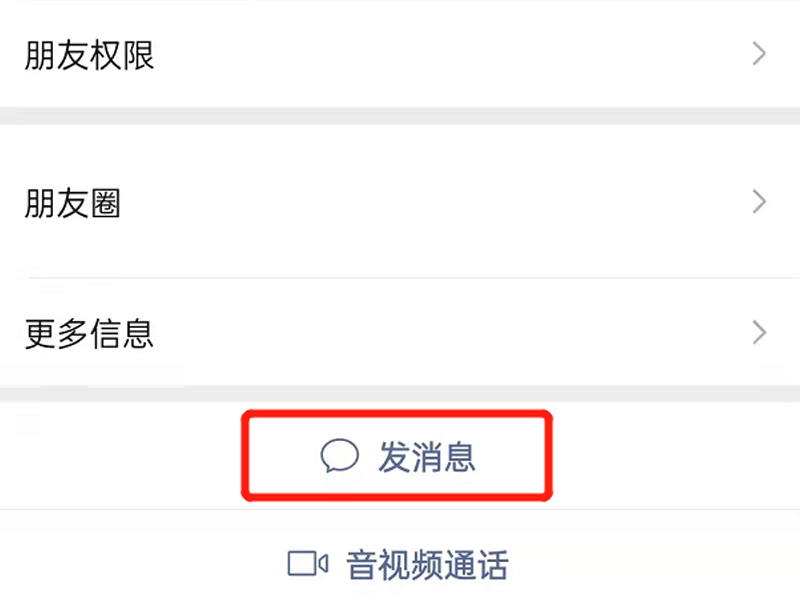Click the 发消息 text to start chatting
This screenshot has height=600, width=800.
[x=427, y=457]
